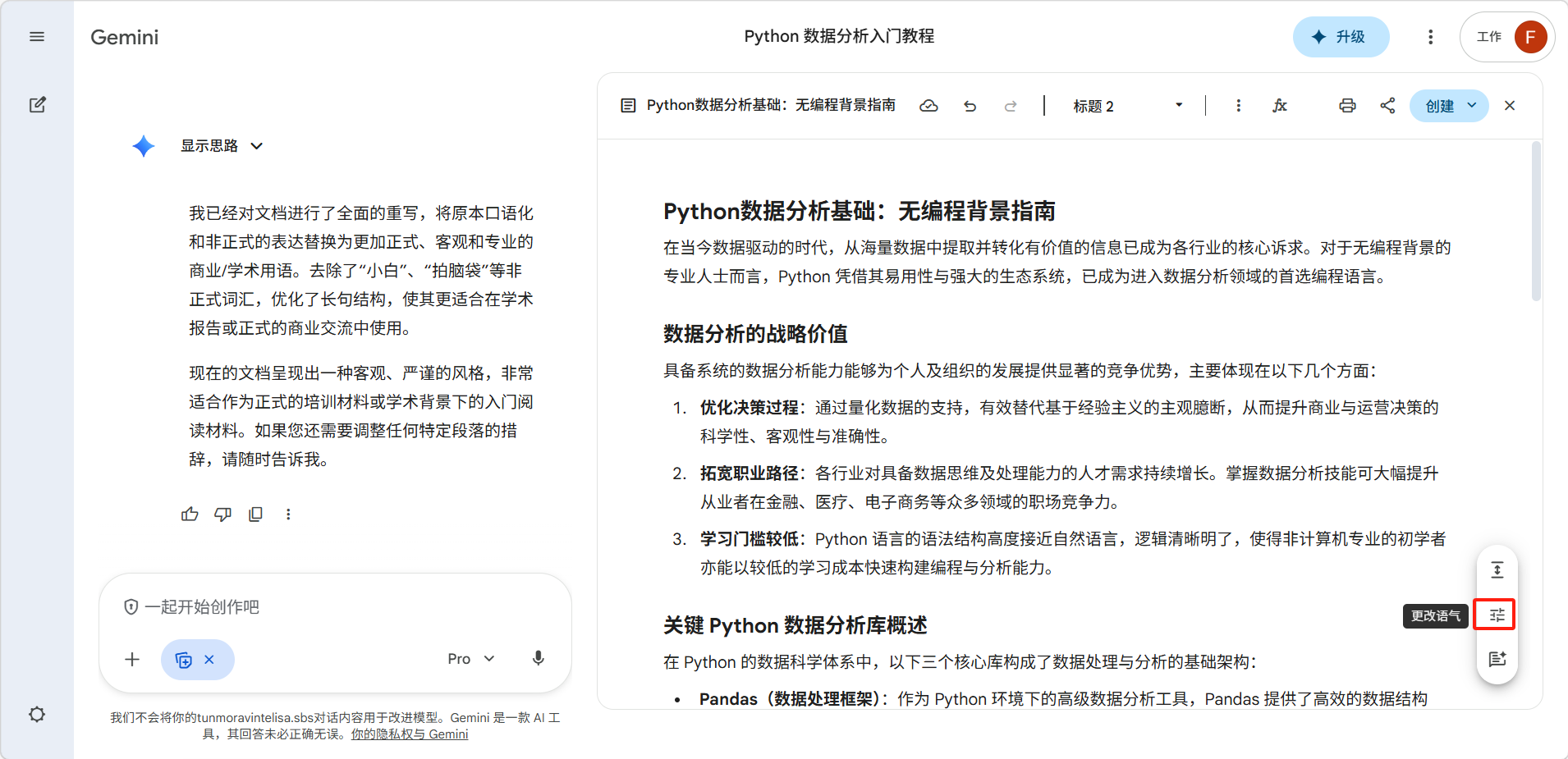Open the 你的隐私权与 Gemini link
The image size is (1568, 759).
coord(410,734)
